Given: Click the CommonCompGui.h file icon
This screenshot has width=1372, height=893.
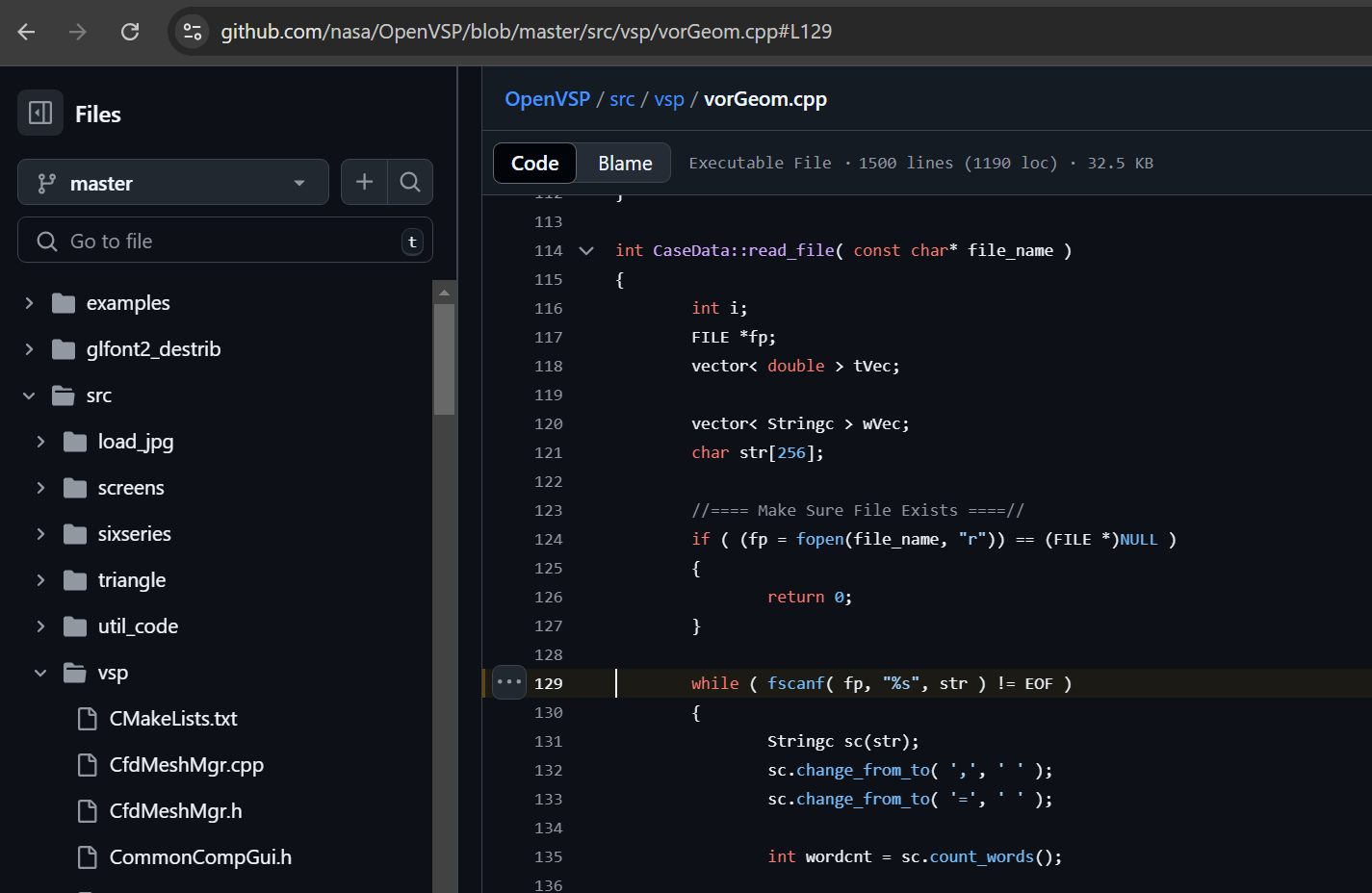Looking at the screenshot, I should click(88, 857).
